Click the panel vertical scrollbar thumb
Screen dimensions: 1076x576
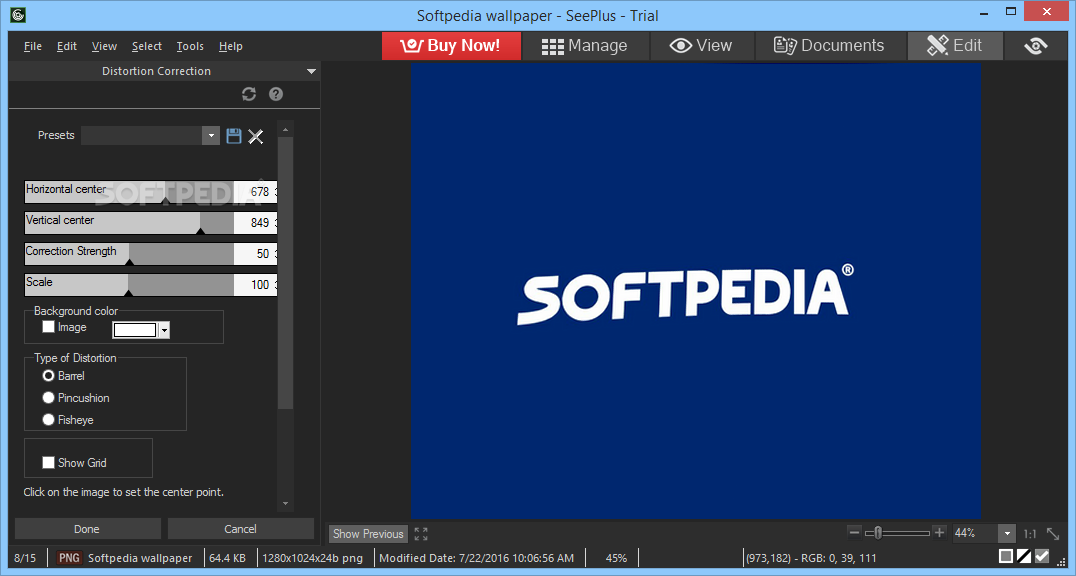click(285, 273)
